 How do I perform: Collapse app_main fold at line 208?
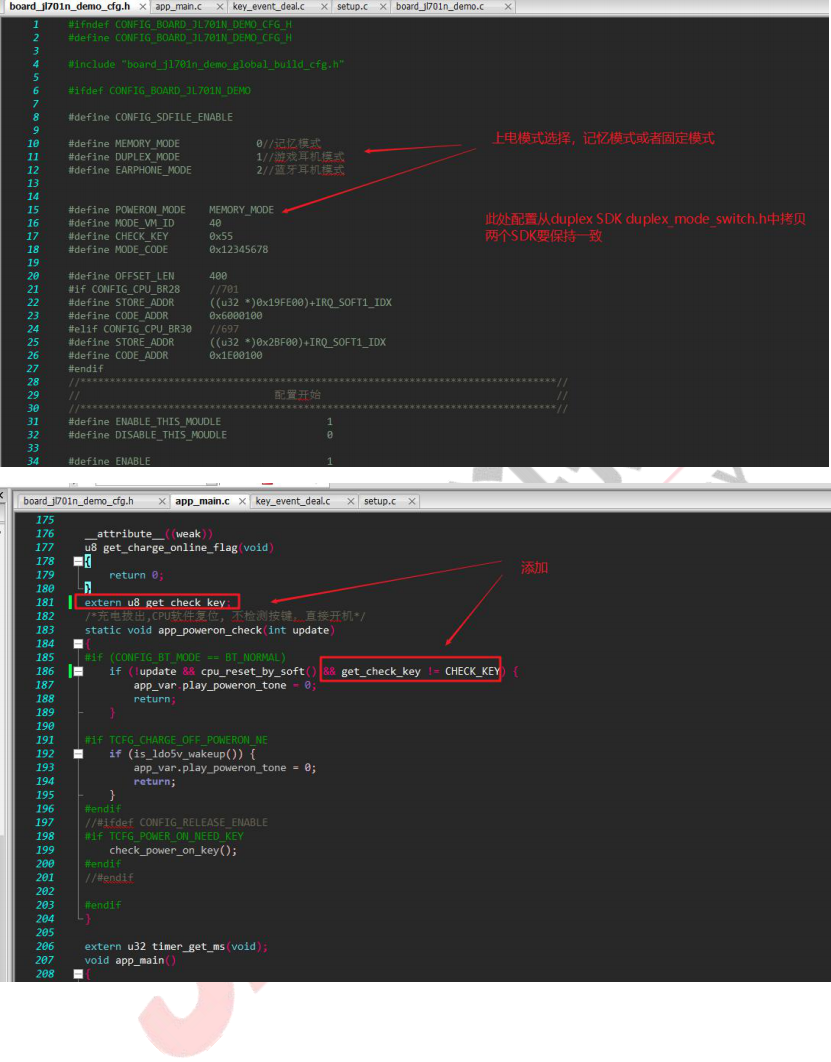click(78, 974)
